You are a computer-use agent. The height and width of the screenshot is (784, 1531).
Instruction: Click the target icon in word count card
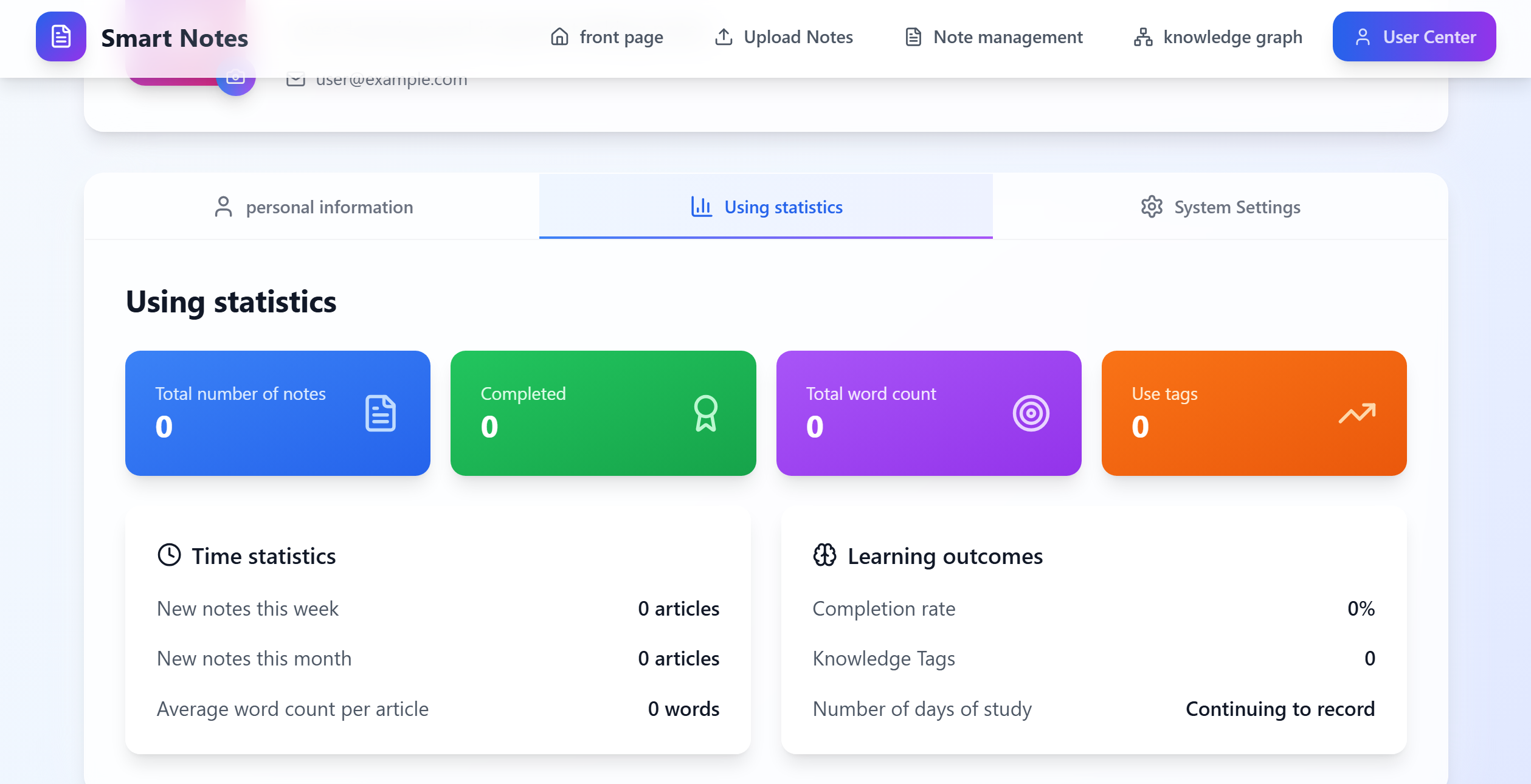coord(1031,413)
